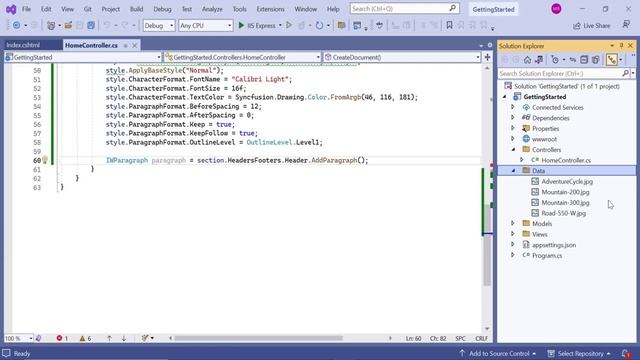640x360 pixels.
Task: Click search magnifier in Solution Explorer
Action: 625,73
